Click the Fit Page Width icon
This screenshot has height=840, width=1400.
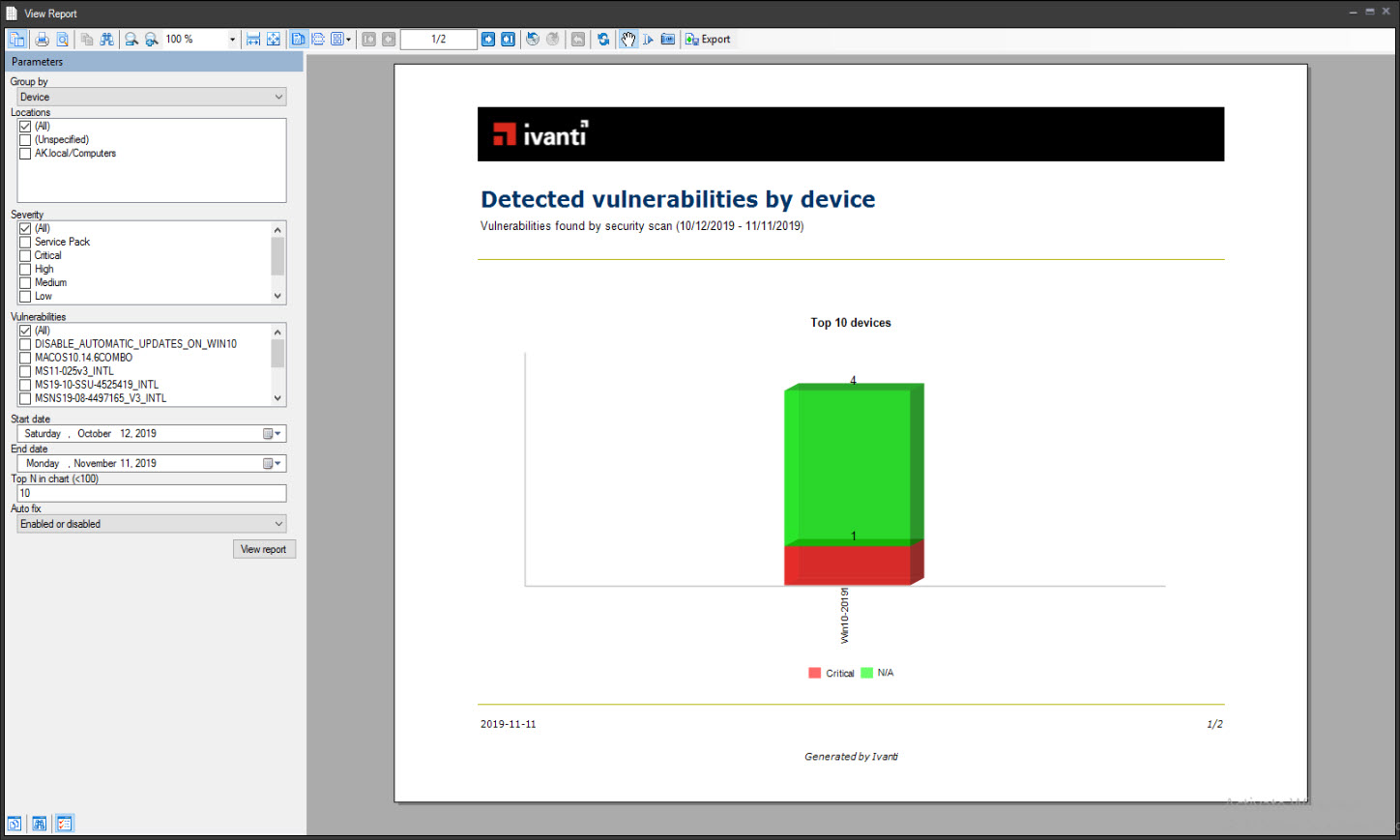tap(253, 39)
